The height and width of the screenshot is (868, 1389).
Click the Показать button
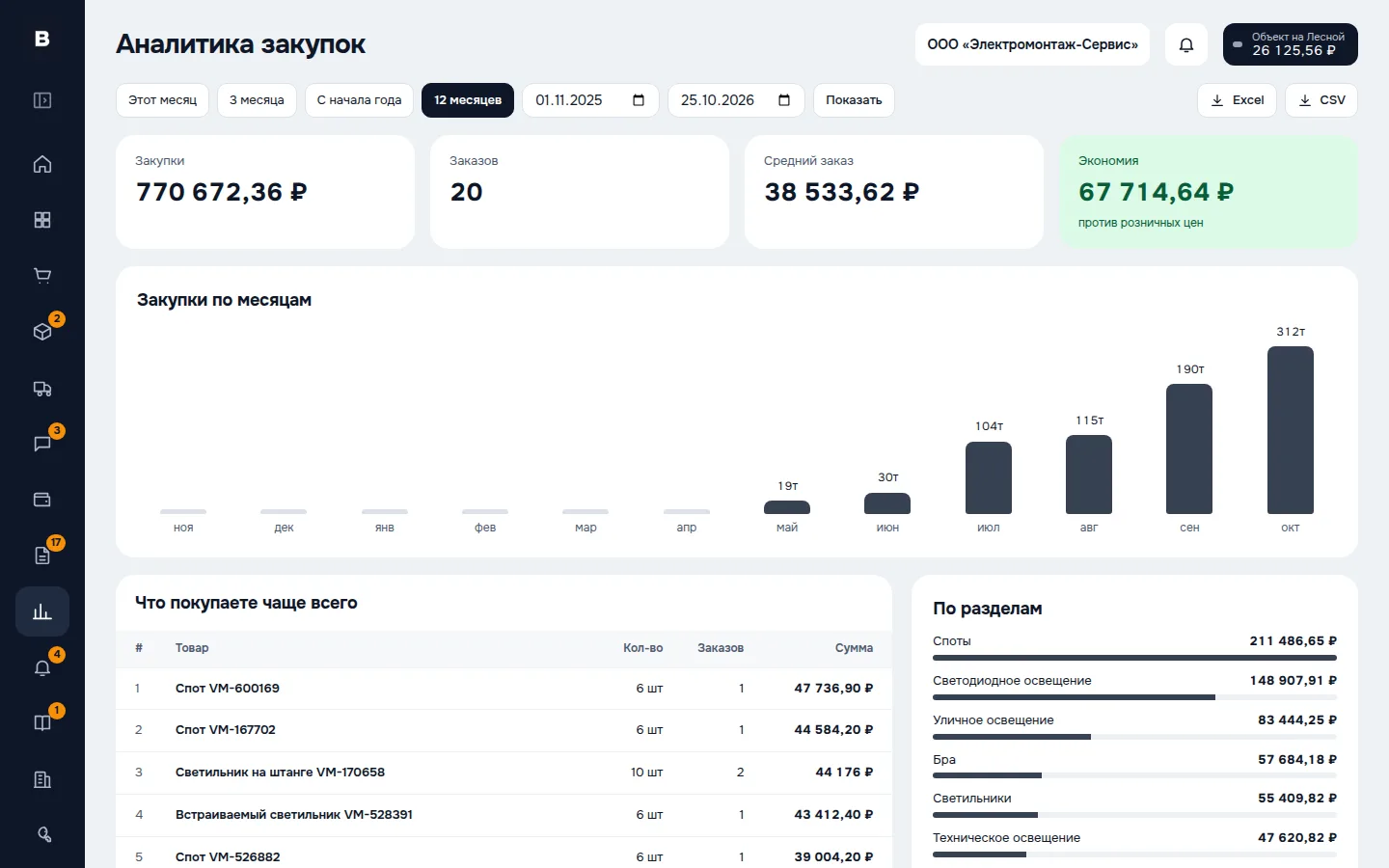pos(854,100)
